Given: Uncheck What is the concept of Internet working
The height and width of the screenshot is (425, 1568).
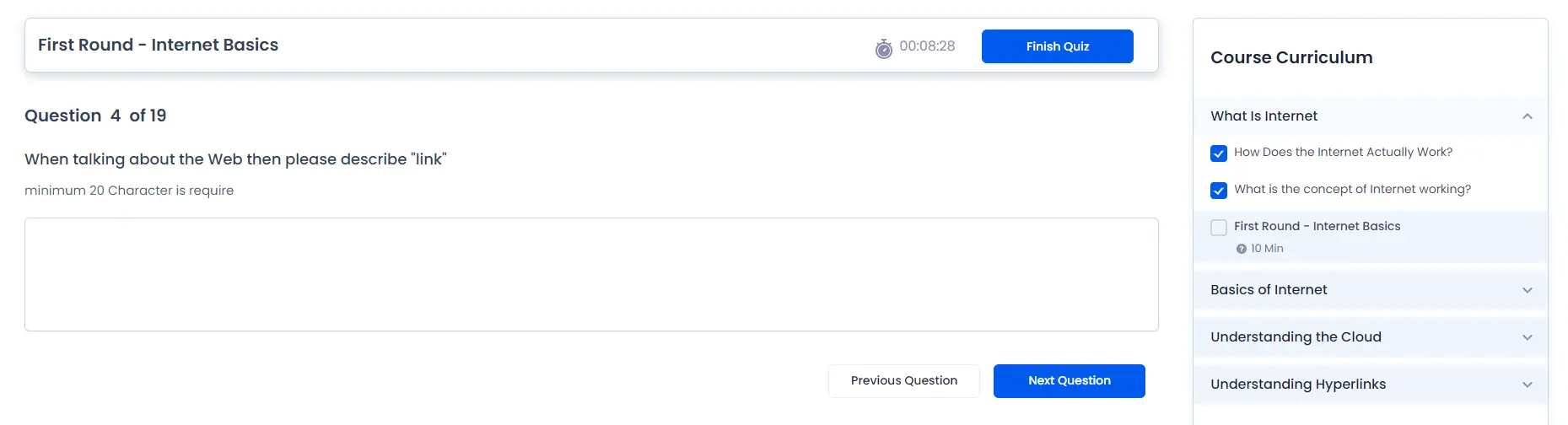Looking at the screenshot, I should point(1218,191).
